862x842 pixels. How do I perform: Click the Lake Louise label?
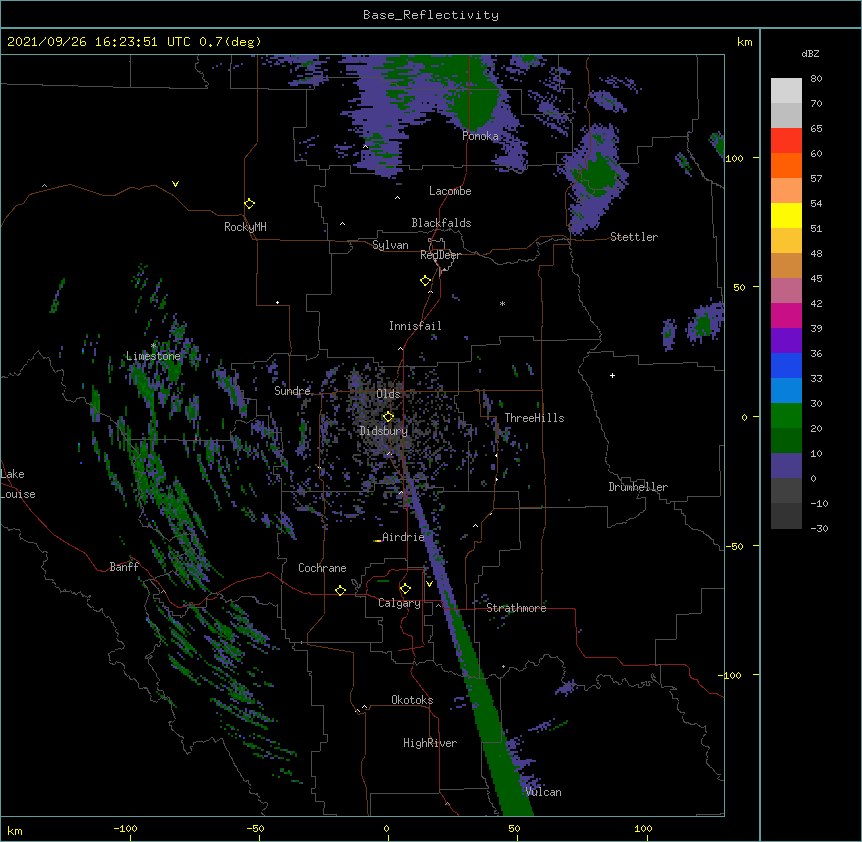18,484
